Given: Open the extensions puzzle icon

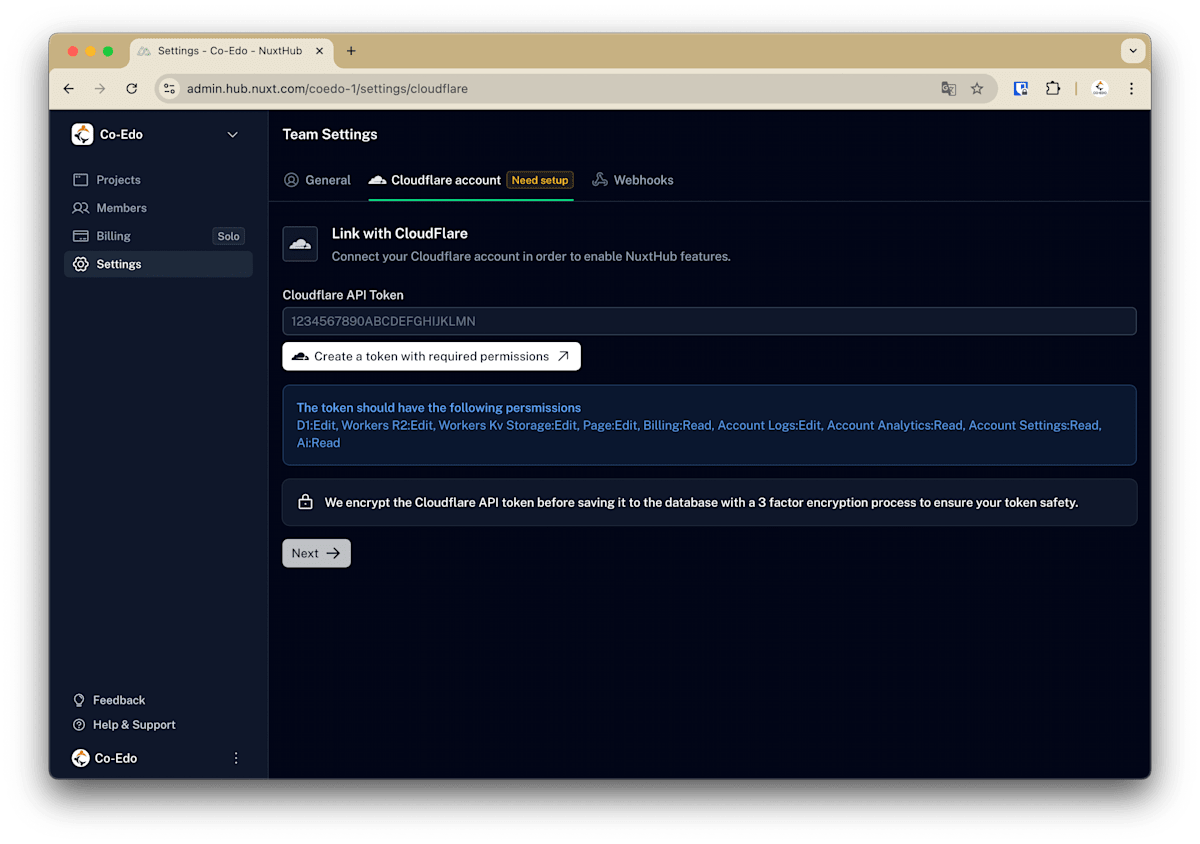Looking at the screenshot, I should coord(1052,89).
